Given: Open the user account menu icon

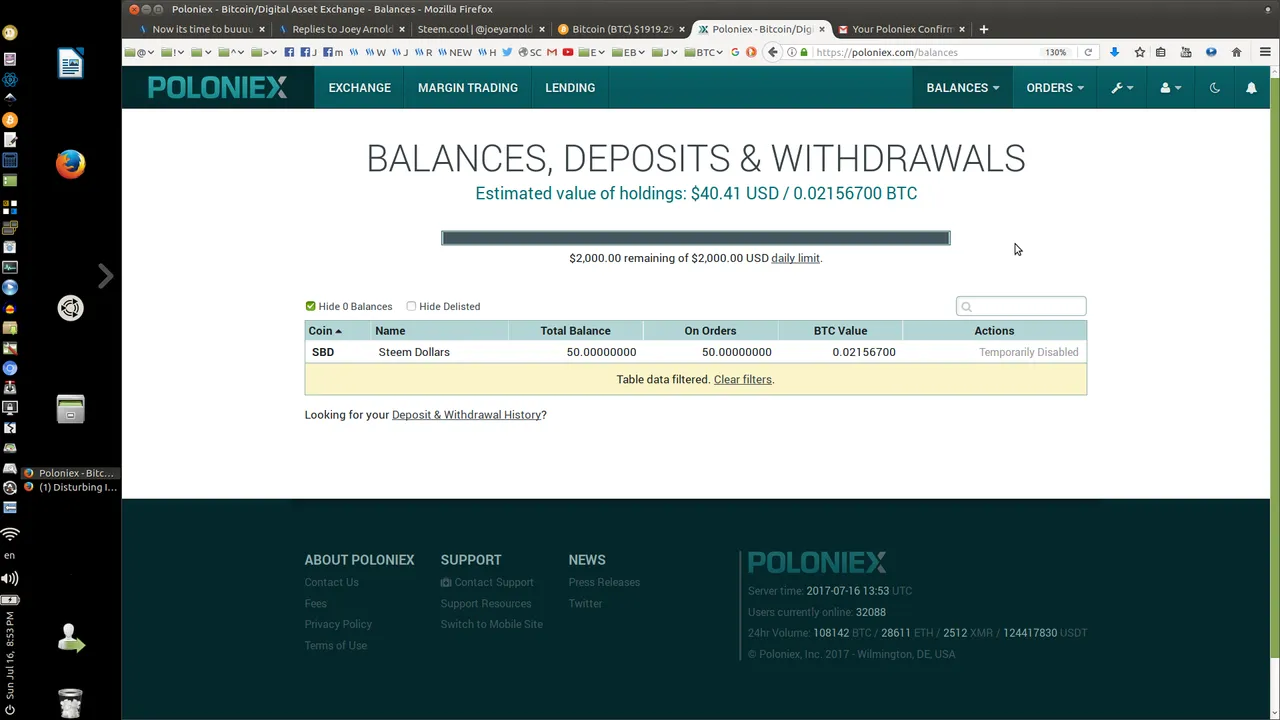Looking at the screenshot, I should pos(1170,88).
